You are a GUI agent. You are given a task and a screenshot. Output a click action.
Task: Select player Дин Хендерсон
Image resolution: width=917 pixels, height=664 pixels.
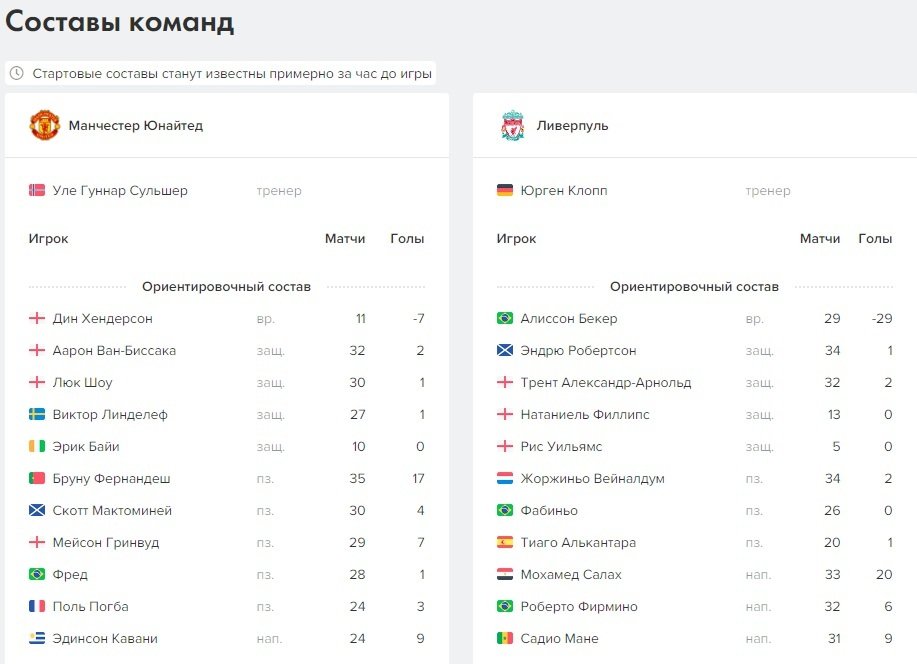coord(102,318)
